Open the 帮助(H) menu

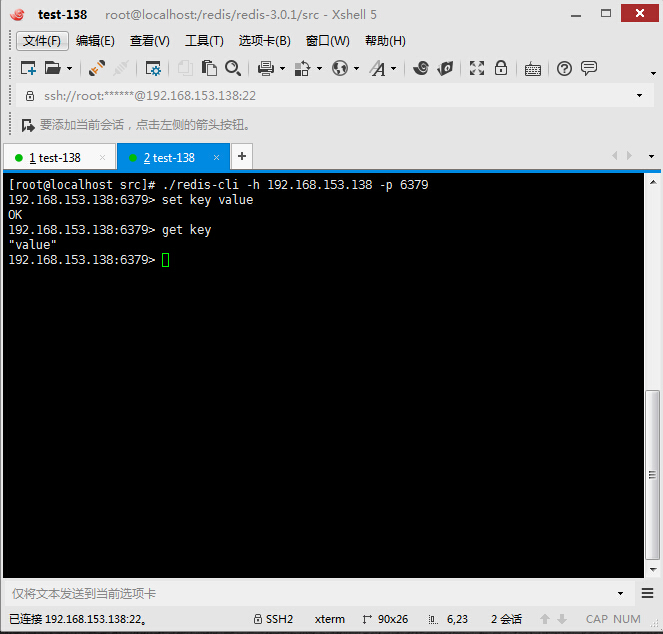point(385,41)
